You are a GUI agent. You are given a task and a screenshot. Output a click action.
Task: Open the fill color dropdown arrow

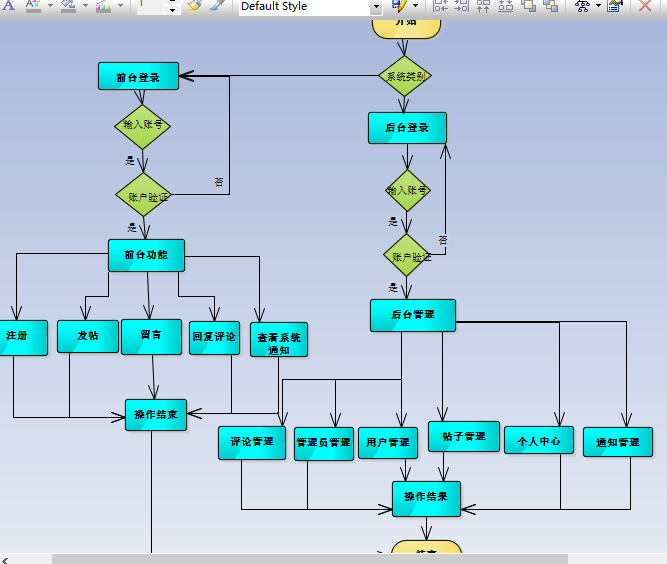86,6
